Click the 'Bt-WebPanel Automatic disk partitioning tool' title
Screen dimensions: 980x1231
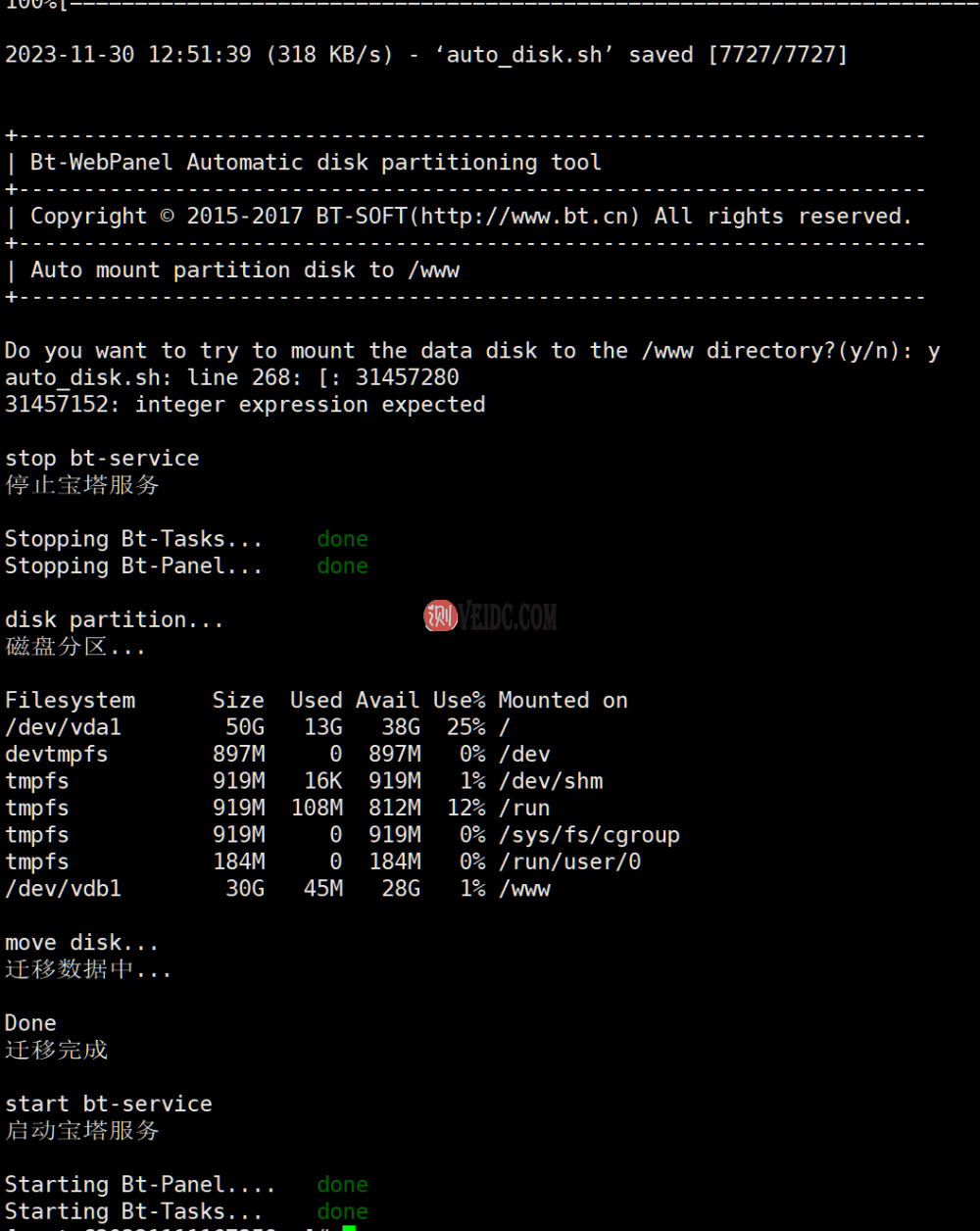tap(316, 163)
